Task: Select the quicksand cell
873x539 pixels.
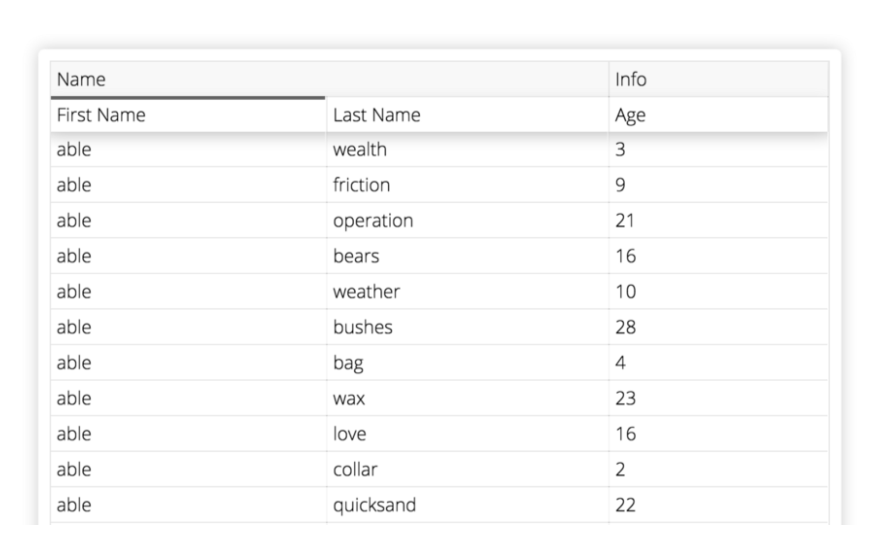Action: click(x=468, y=506)
